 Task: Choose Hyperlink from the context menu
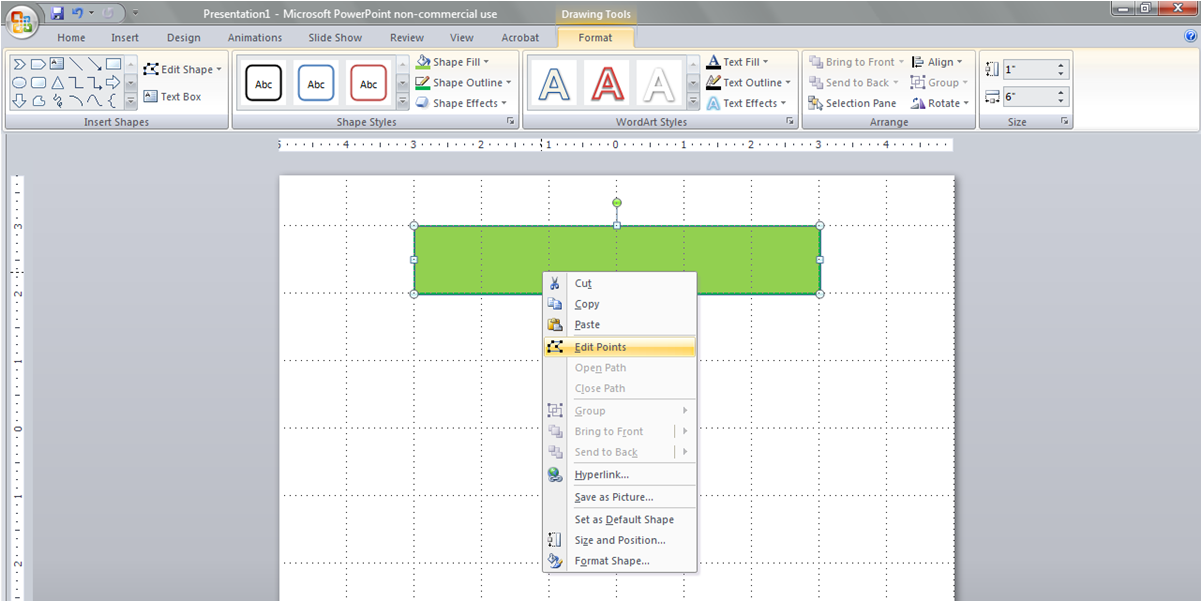point(619,475)
